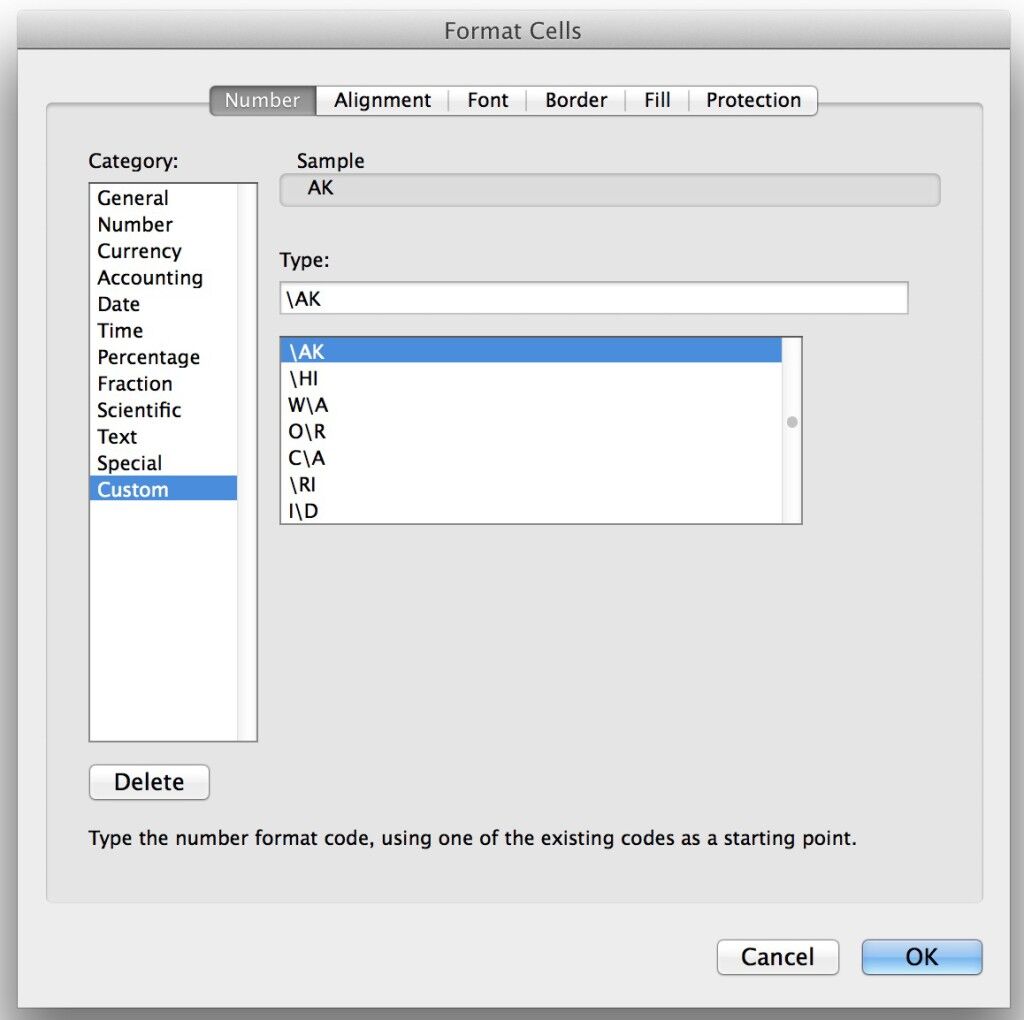Confirm with the OK button

921,957
